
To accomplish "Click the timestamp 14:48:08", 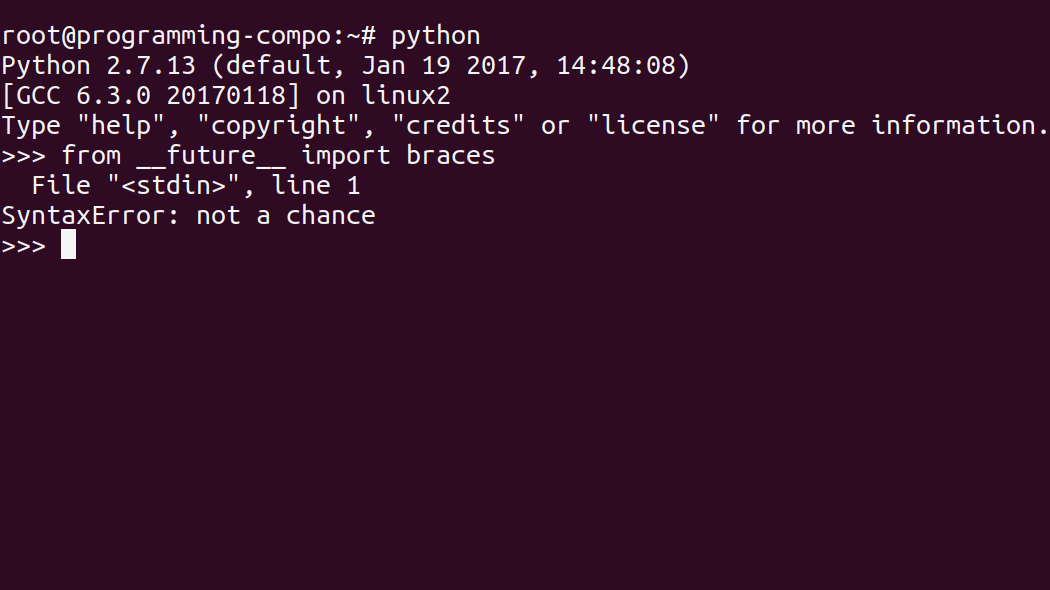I will coord(616,66).
